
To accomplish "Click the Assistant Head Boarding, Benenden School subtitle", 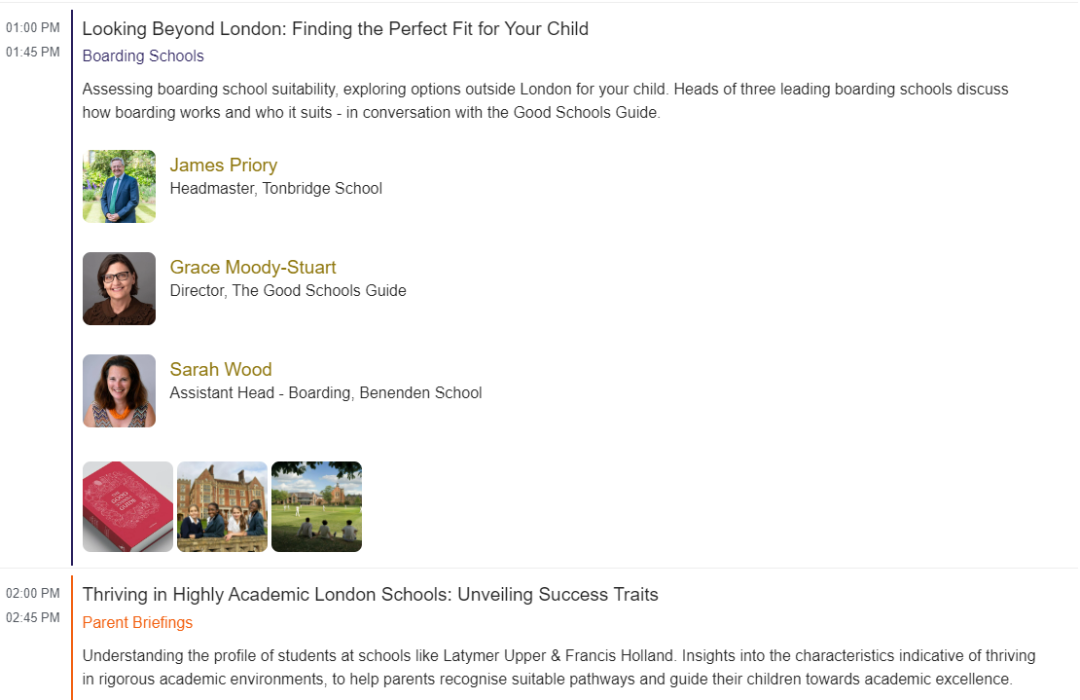I will point(326,393).
